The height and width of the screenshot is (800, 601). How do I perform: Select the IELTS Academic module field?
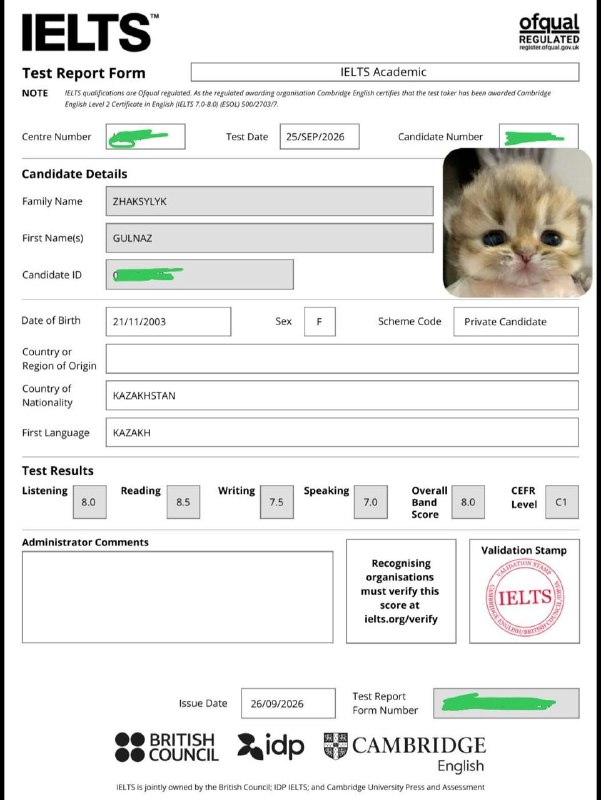(385, 72)
